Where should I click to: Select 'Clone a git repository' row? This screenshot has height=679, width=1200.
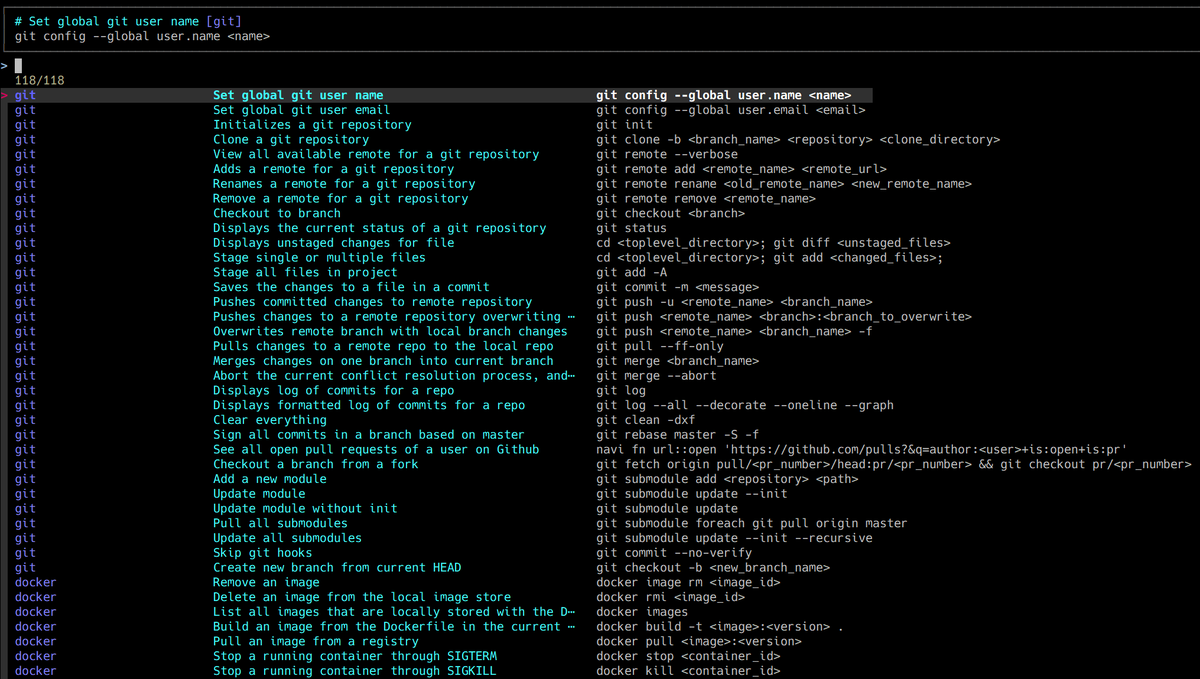click(x=291, y=140)
